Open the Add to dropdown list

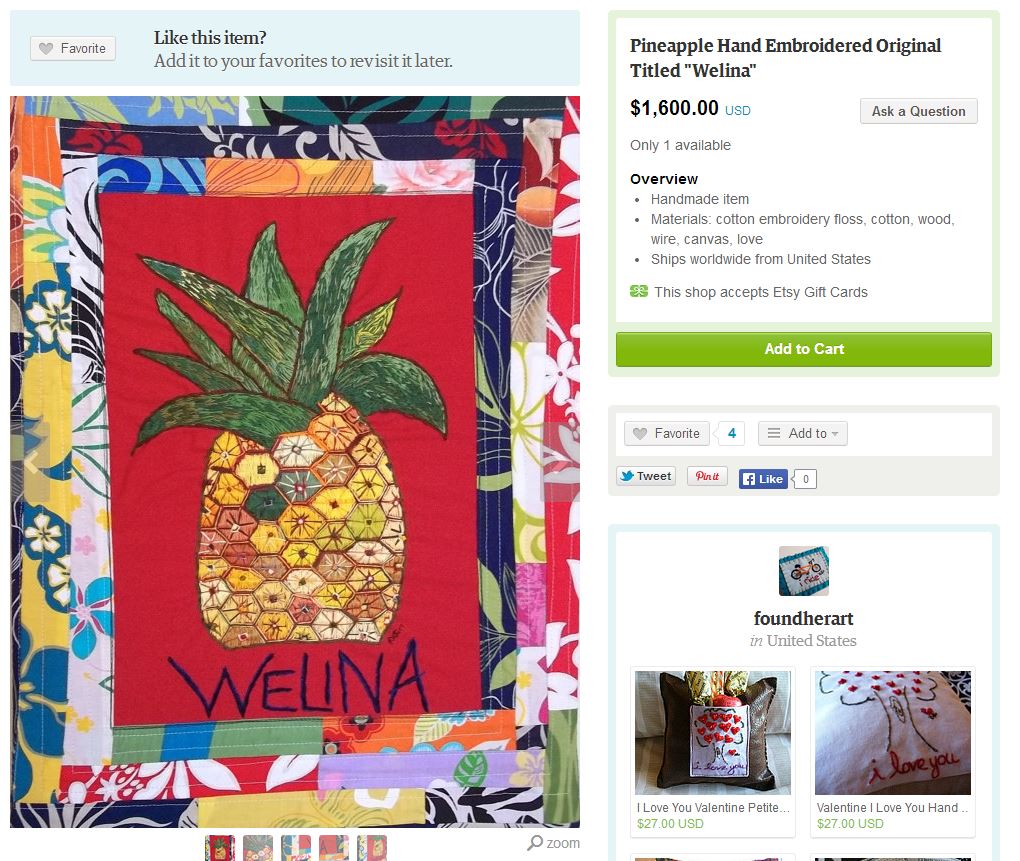point(803,433)
